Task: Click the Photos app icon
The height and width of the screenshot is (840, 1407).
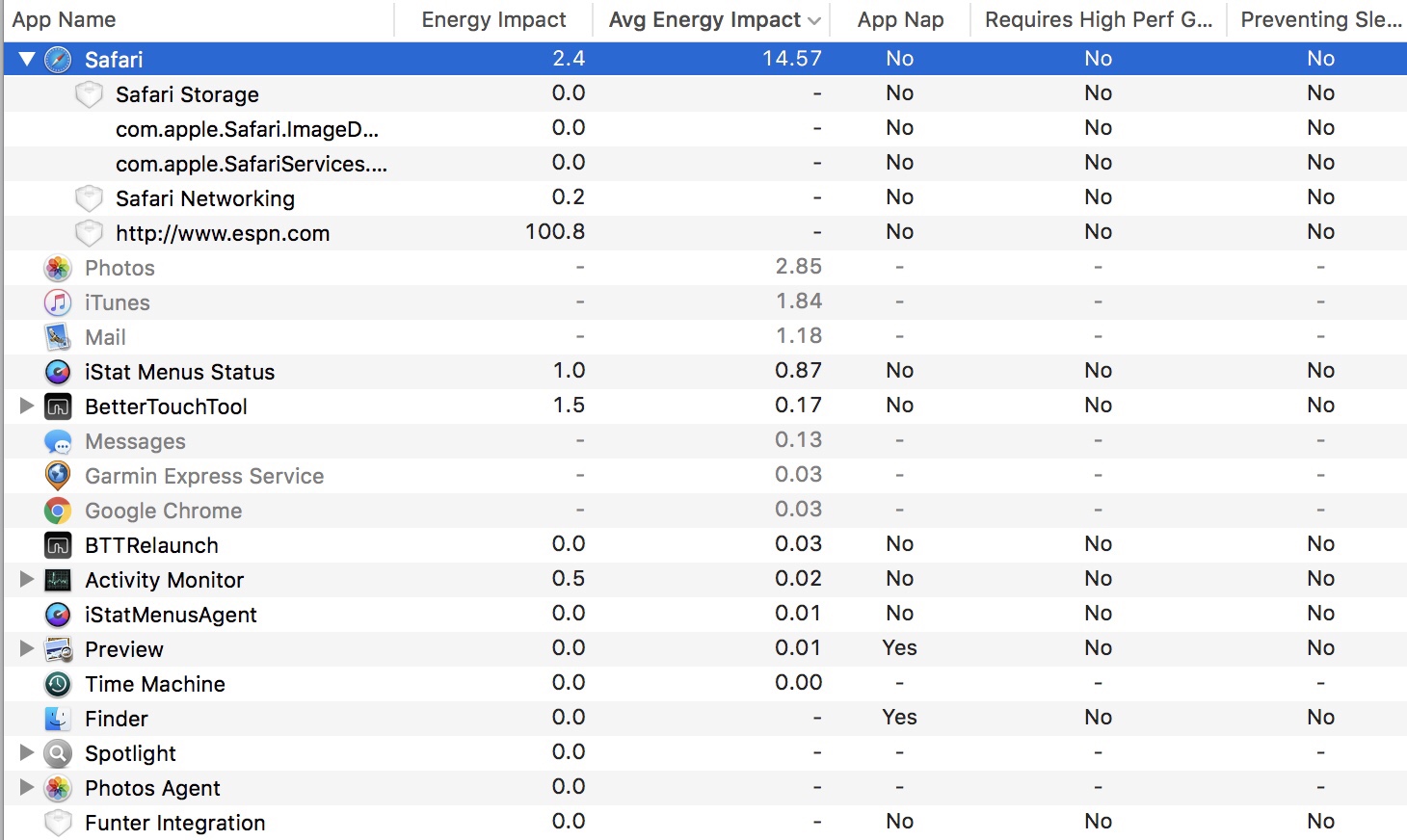Action: pyautogui.click(x=58, y=268)
